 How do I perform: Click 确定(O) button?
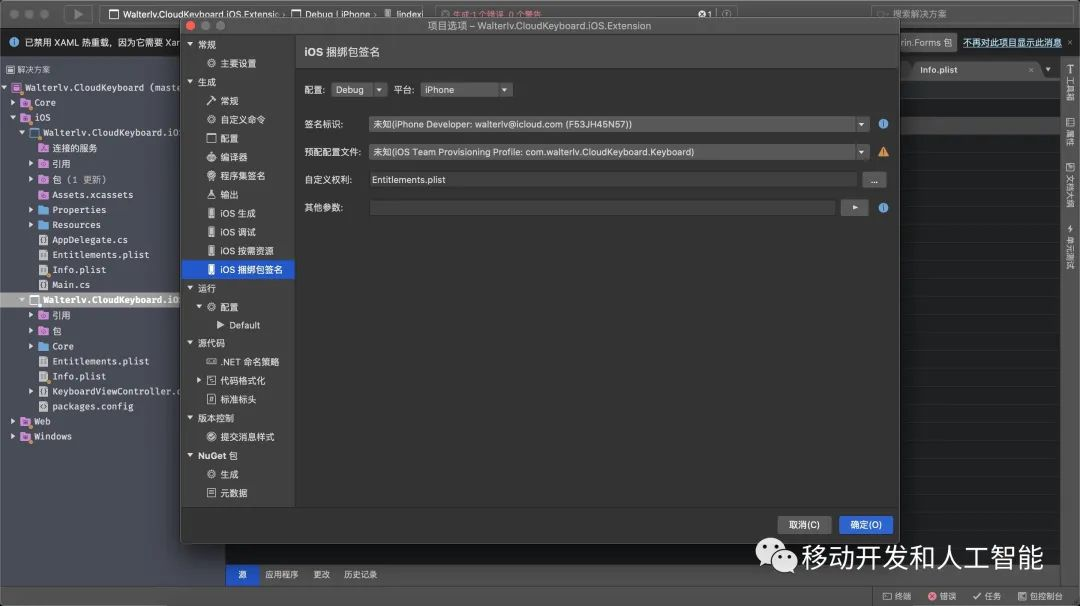866,525
